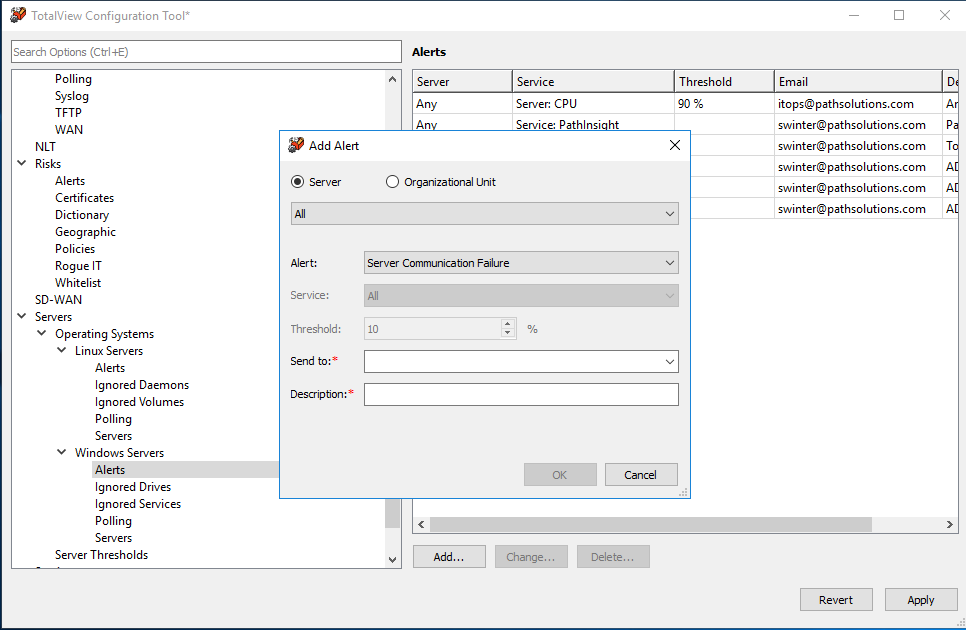The width and height of the screenshot is (966, 630).
Task: Click the Revert button
Action: click(x=836, y=599)
